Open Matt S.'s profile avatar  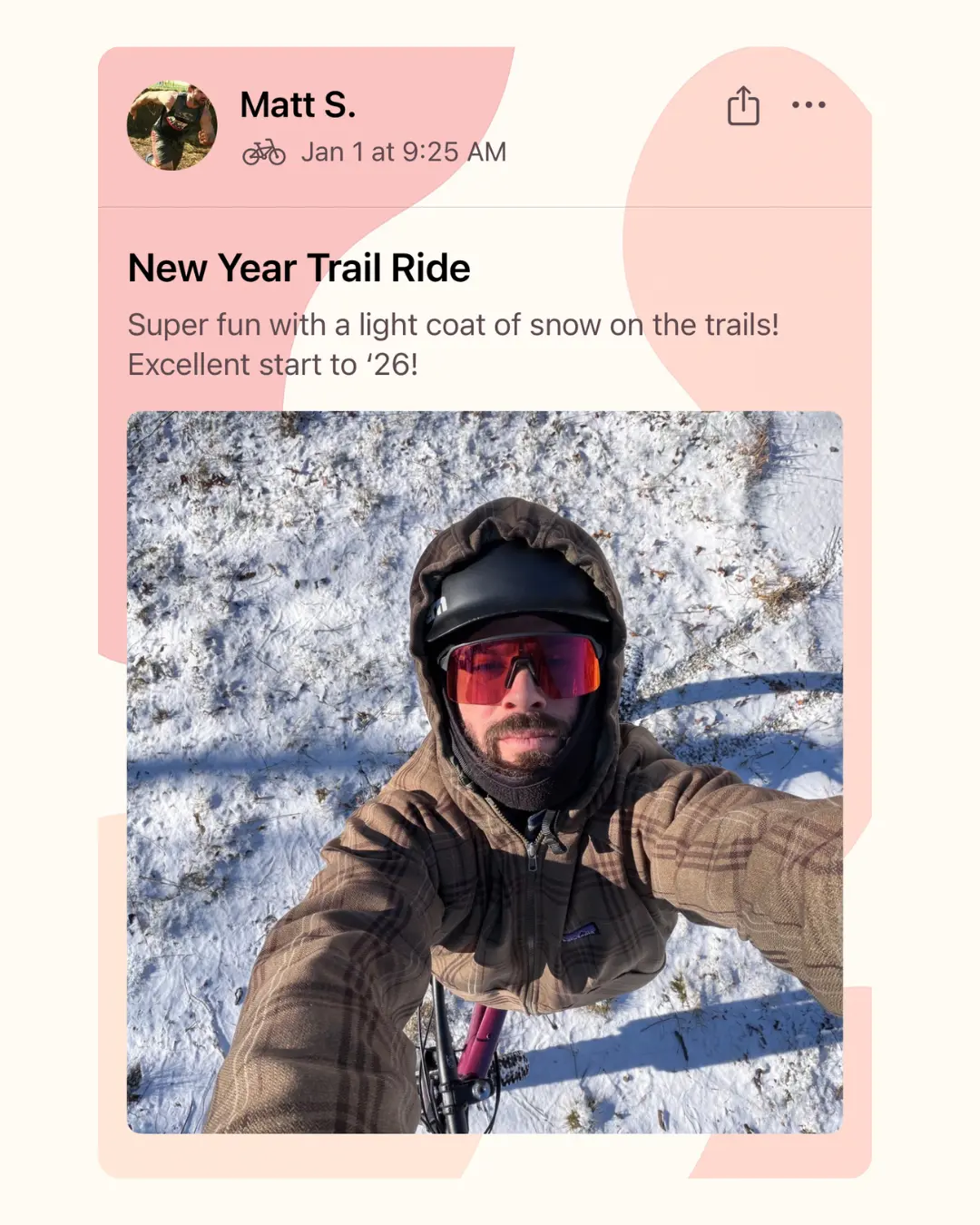pos(172,125)
